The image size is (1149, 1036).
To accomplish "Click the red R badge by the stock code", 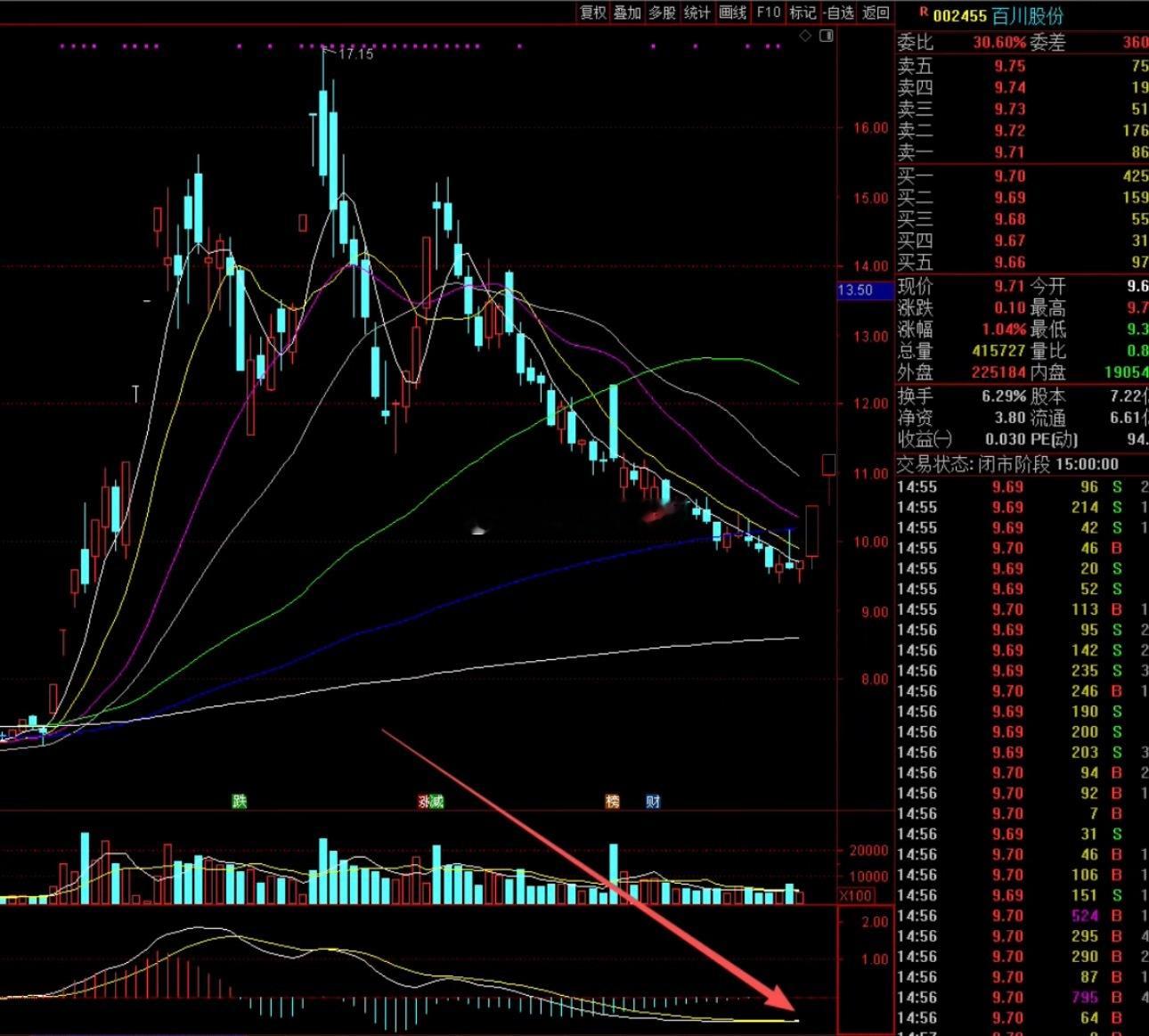I will pos(923,12).
